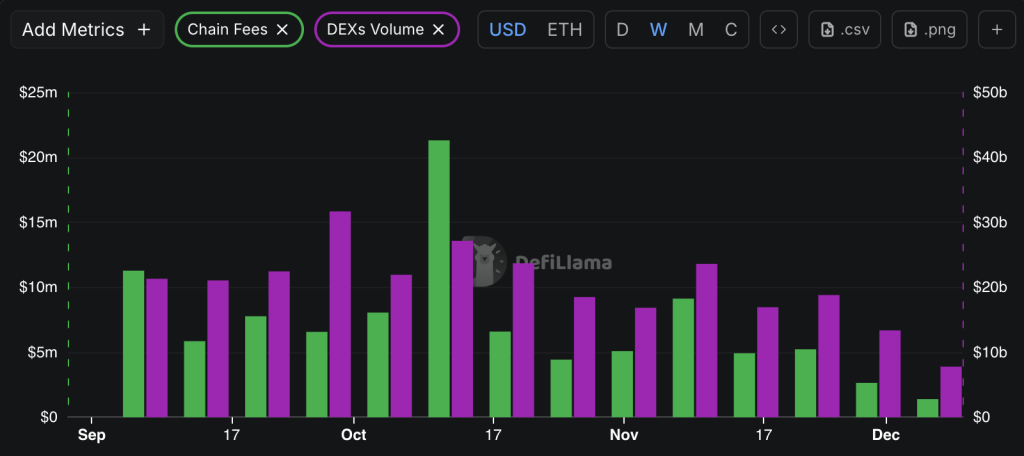Click the plus icon beside Add Metrics
The width and height of the screenshot is (1024, 456).
click(x=144, y=30)
